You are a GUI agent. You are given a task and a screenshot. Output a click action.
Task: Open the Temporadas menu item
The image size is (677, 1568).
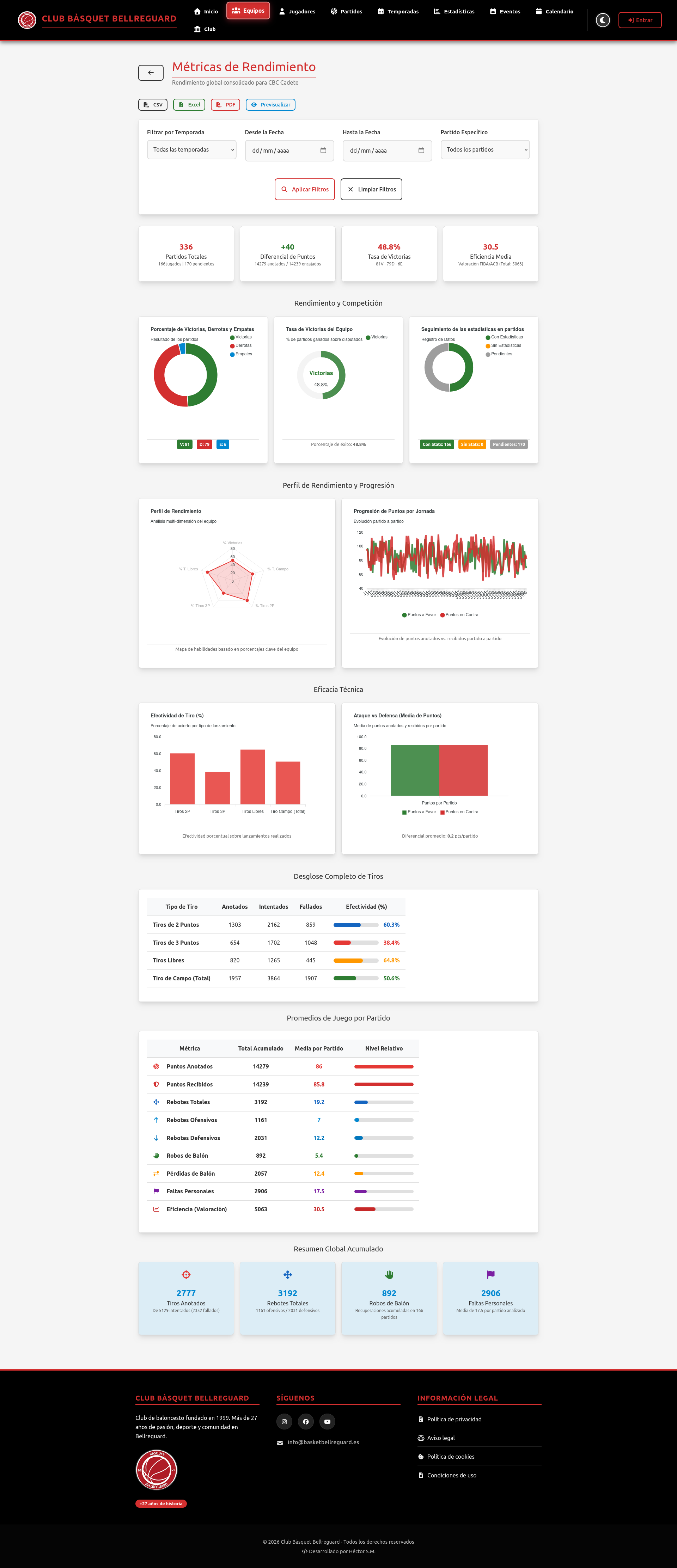(x=398, y=12)
